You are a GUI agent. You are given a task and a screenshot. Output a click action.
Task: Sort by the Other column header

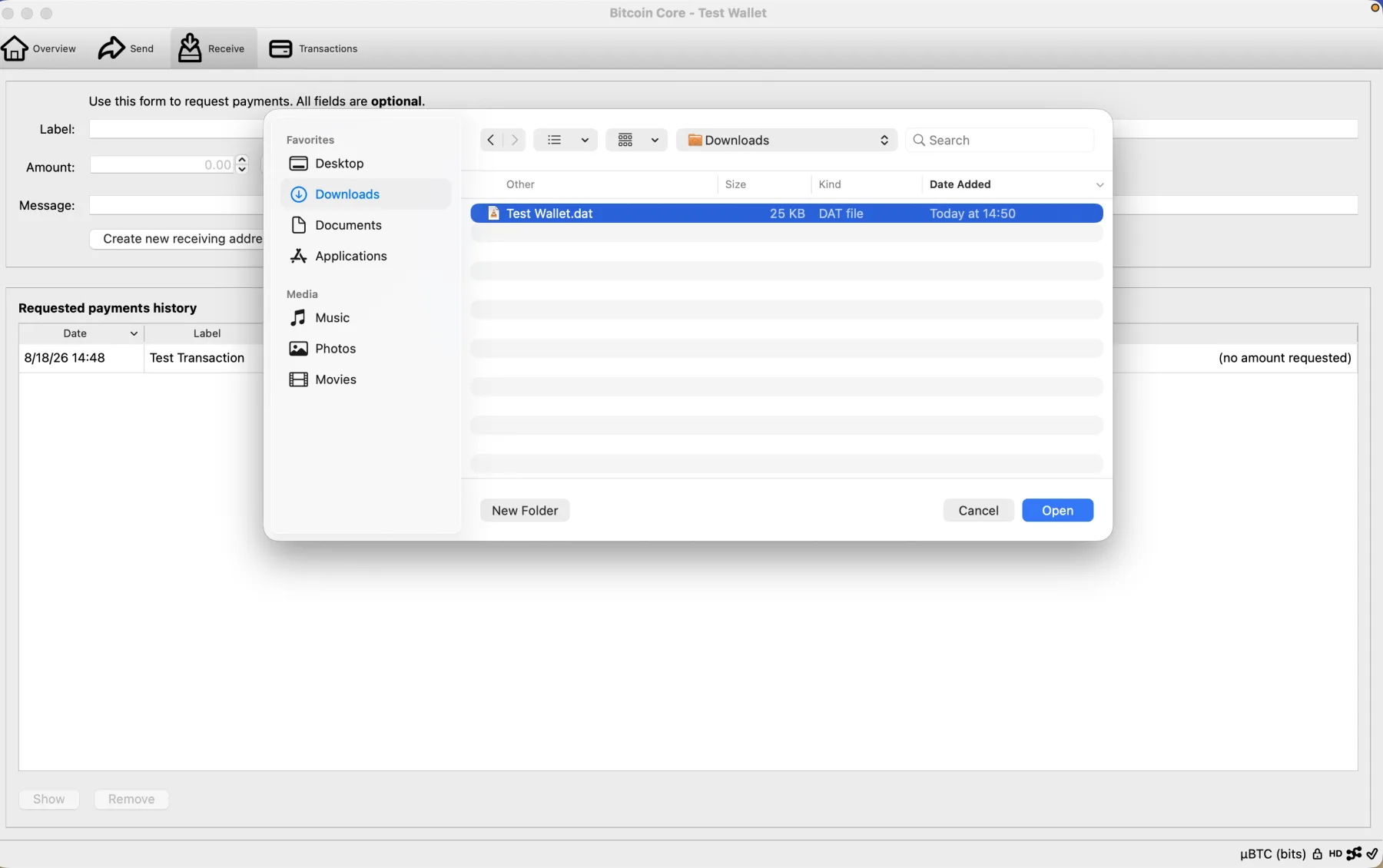pos(520,184)
